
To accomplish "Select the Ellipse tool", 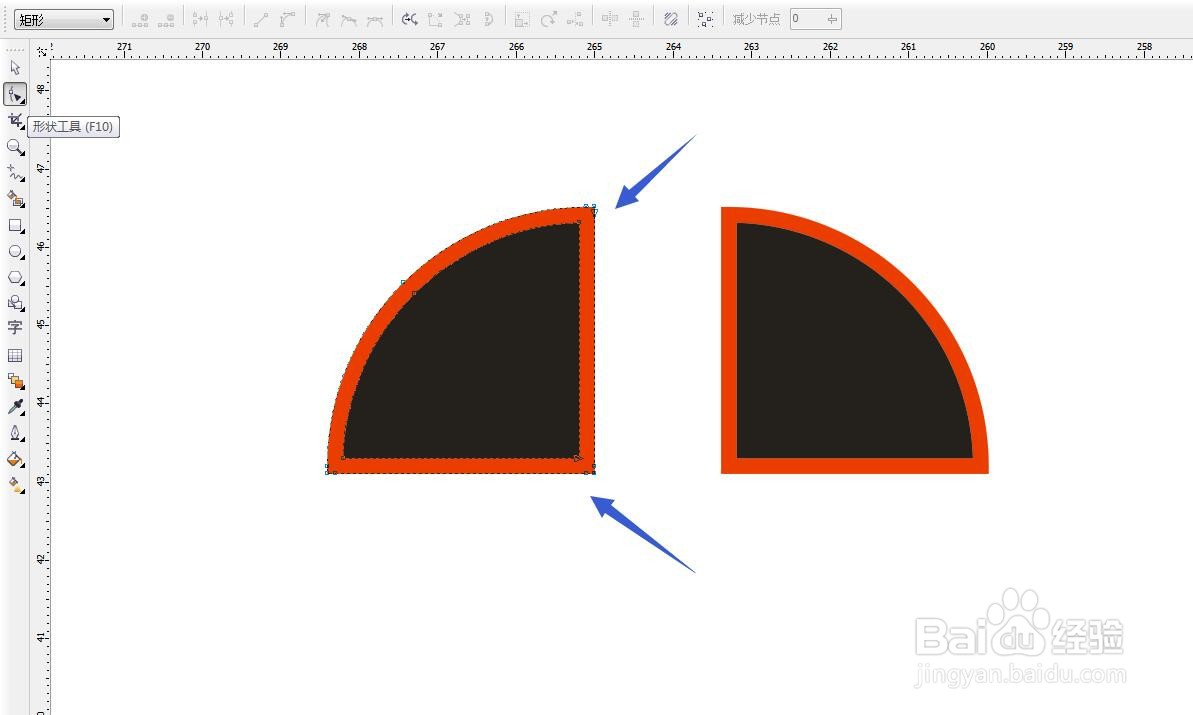I will (x=15, y=251).
